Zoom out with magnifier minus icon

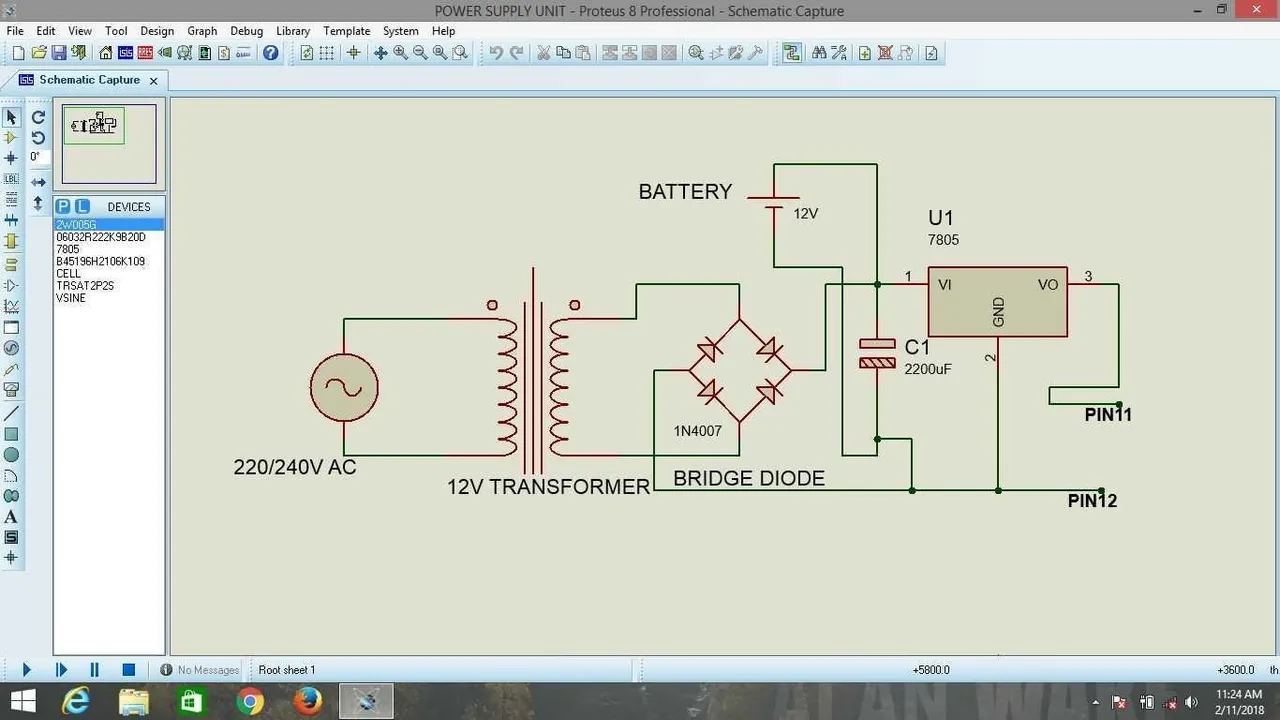click(420, 53)
